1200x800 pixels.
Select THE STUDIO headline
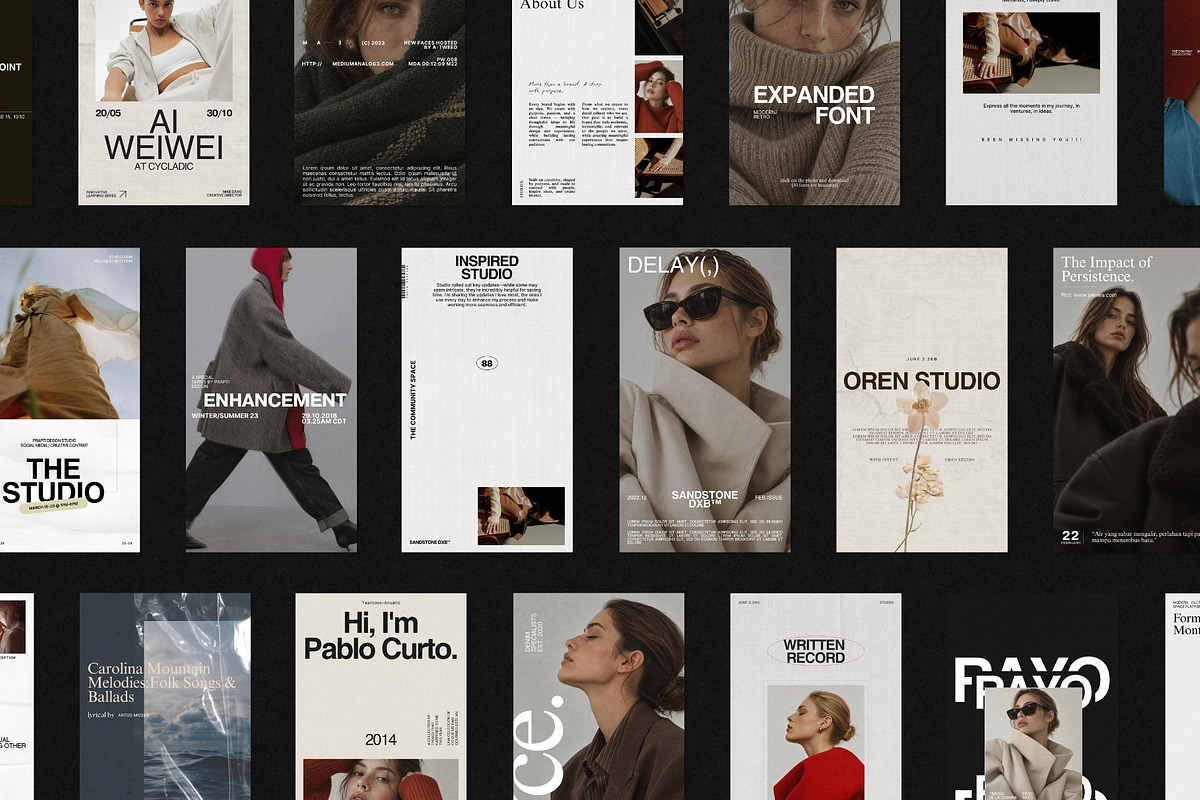tap(53, 481)
